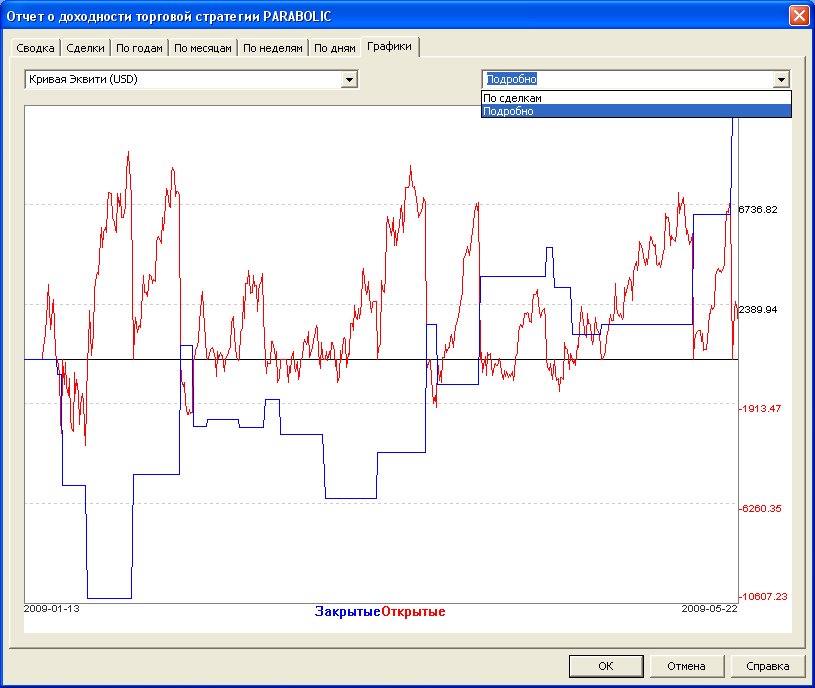
Task: Click the 6736.82 axis value
Action: [x=757, y=210]
